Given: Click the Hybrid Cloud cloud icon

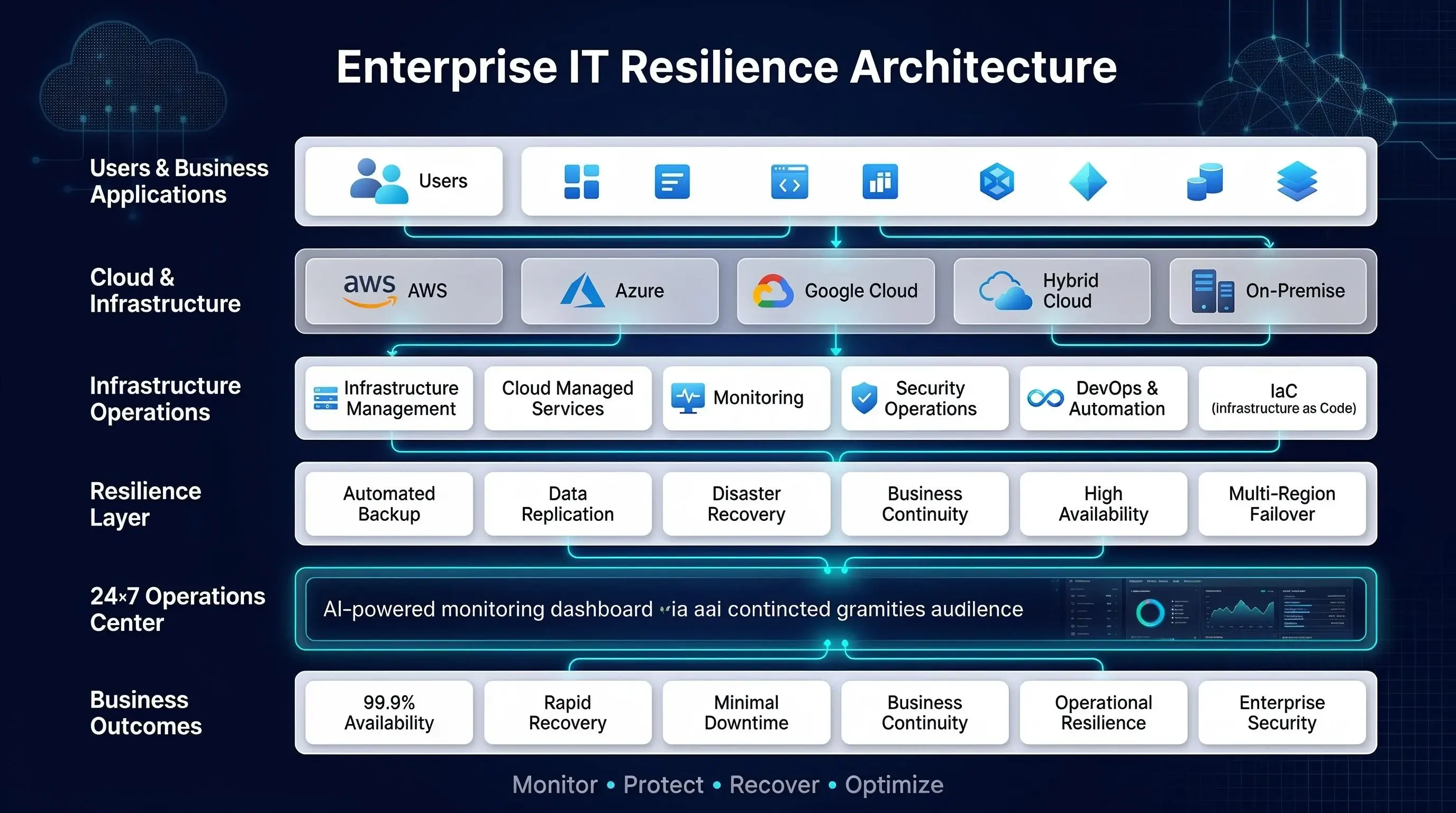Looking at the screenshot, I should point(1006,291).
